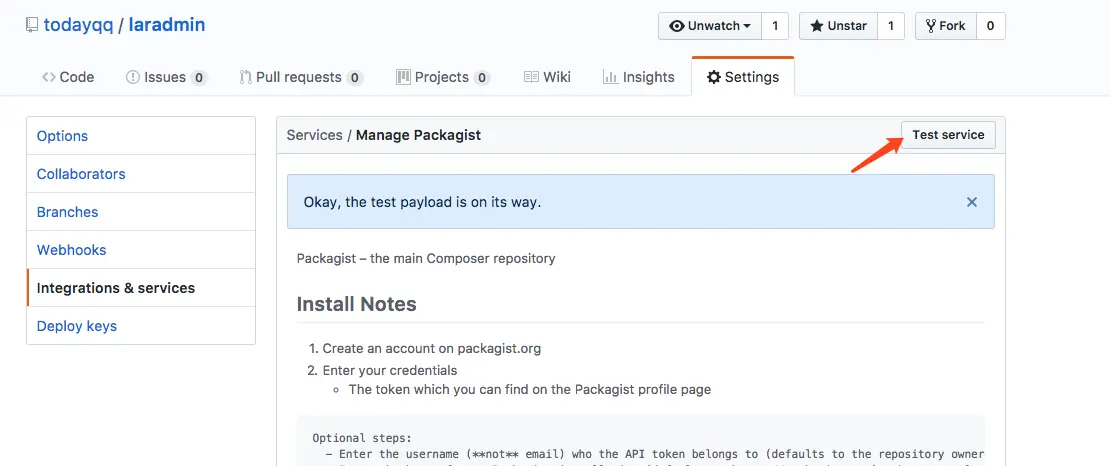The width and height of the screenshot is (1110, 466).
Task: Select Options in the sidebar
Action: (x=62, y=136)
